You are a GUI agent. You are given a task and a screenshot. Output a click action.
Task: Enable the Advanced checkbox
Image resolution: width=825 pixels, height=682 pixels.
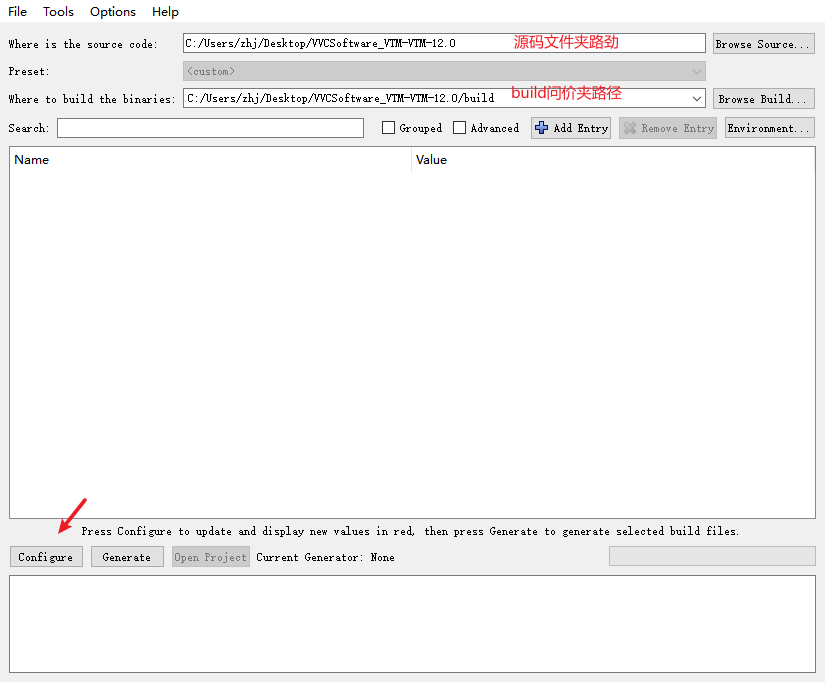pyautogui.click(x=459, y=128)
